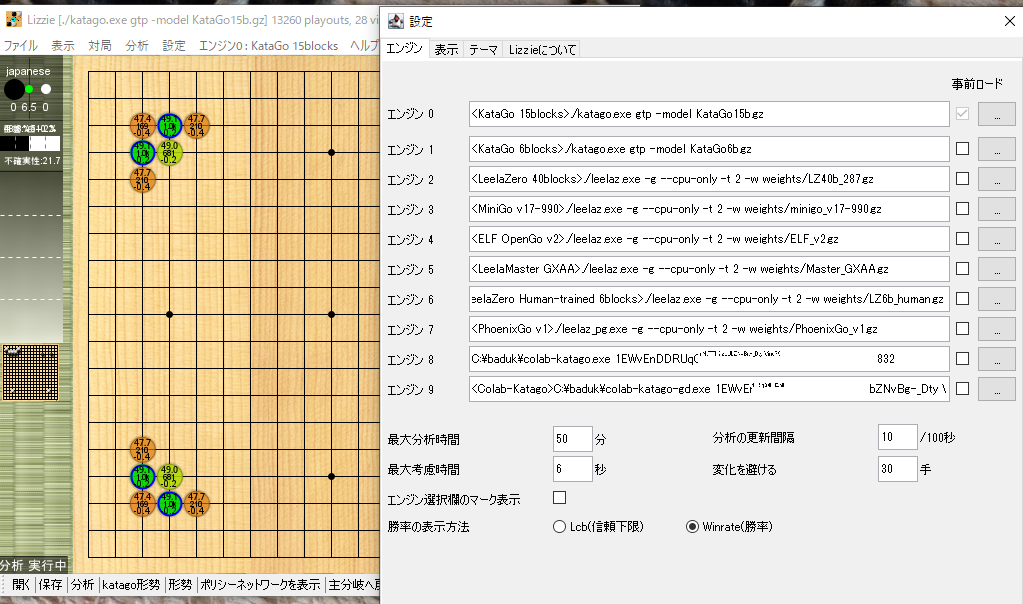The width and height of the screenshot is (1023, 604).
Task: Edit the エンジン 9 Colab-Katago command field
Action: [x=709, y=389]
